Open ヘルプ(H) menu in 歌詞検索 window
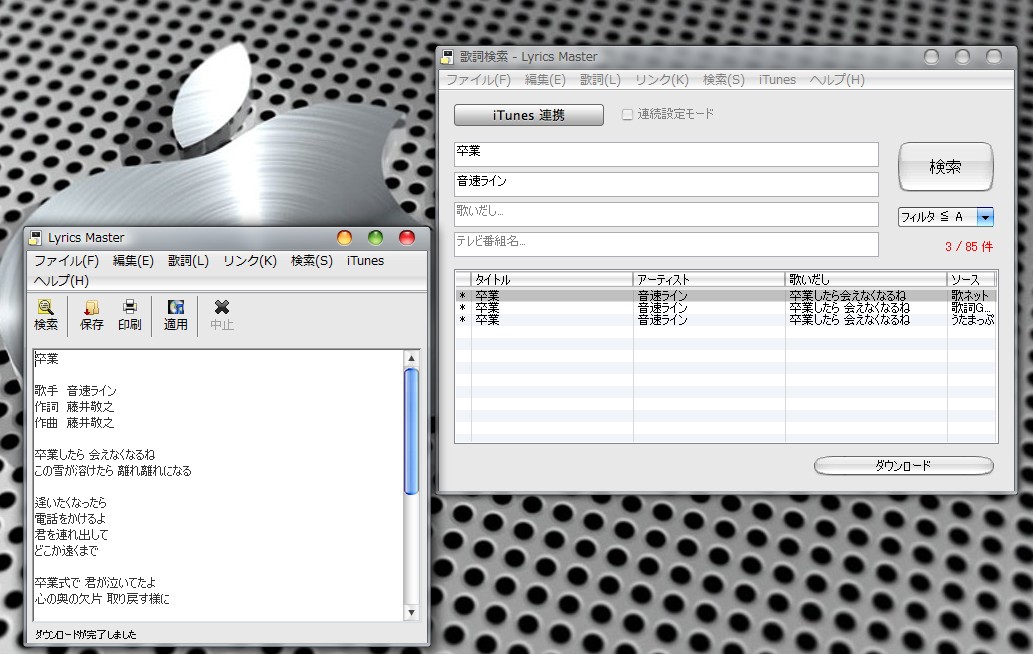1033x654 pixels. pyautogui.click(x=837, y=80)
